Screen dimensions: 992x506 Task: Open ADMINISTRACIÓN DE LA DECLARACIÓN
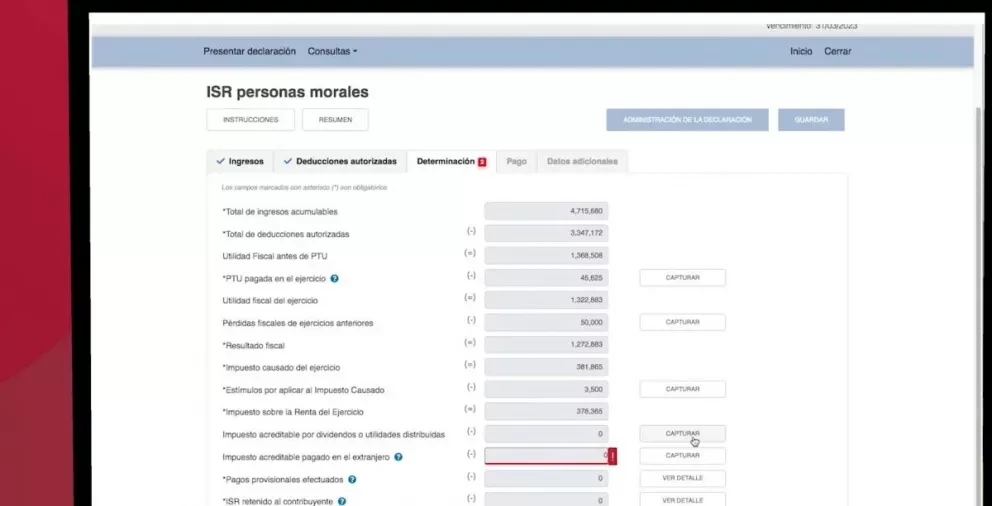[687, 120]
